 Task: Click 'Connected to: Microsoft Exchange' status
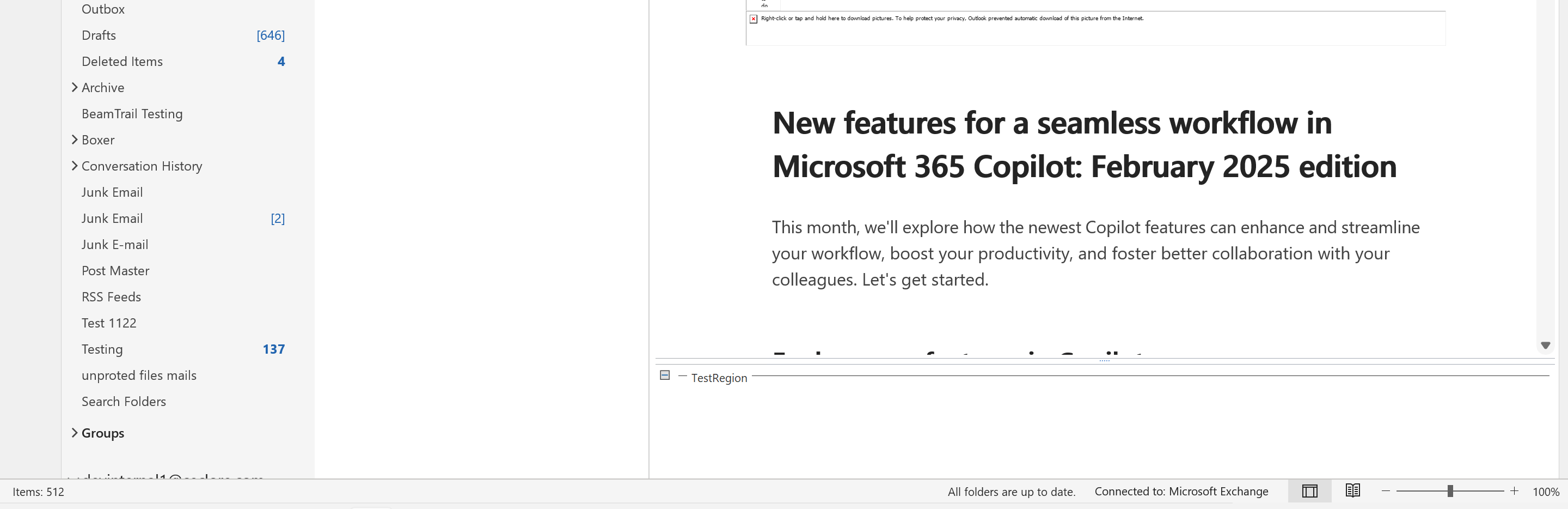(x=1181, y=492)
